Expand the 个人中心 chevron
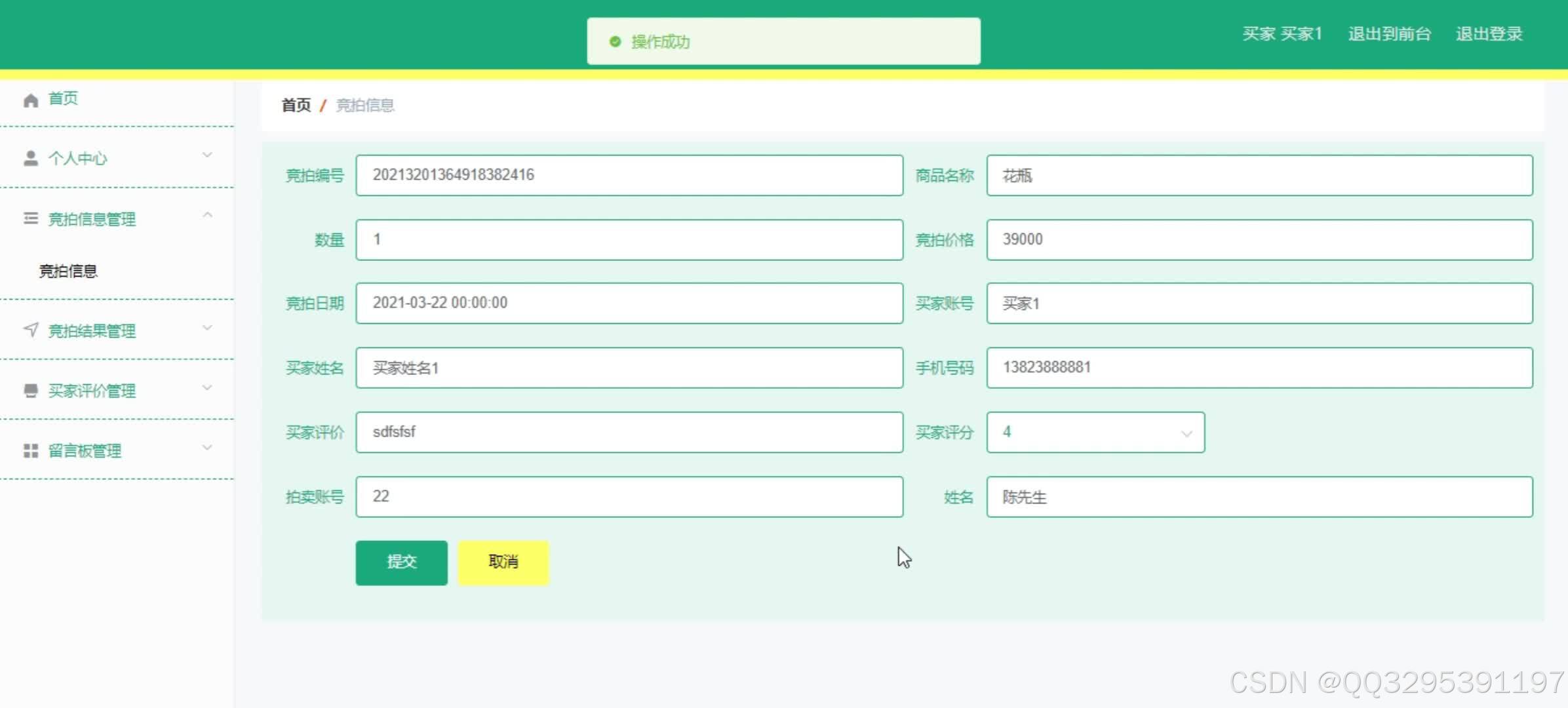Viewport: 1568px width, 708px height. tap(207, 155)
